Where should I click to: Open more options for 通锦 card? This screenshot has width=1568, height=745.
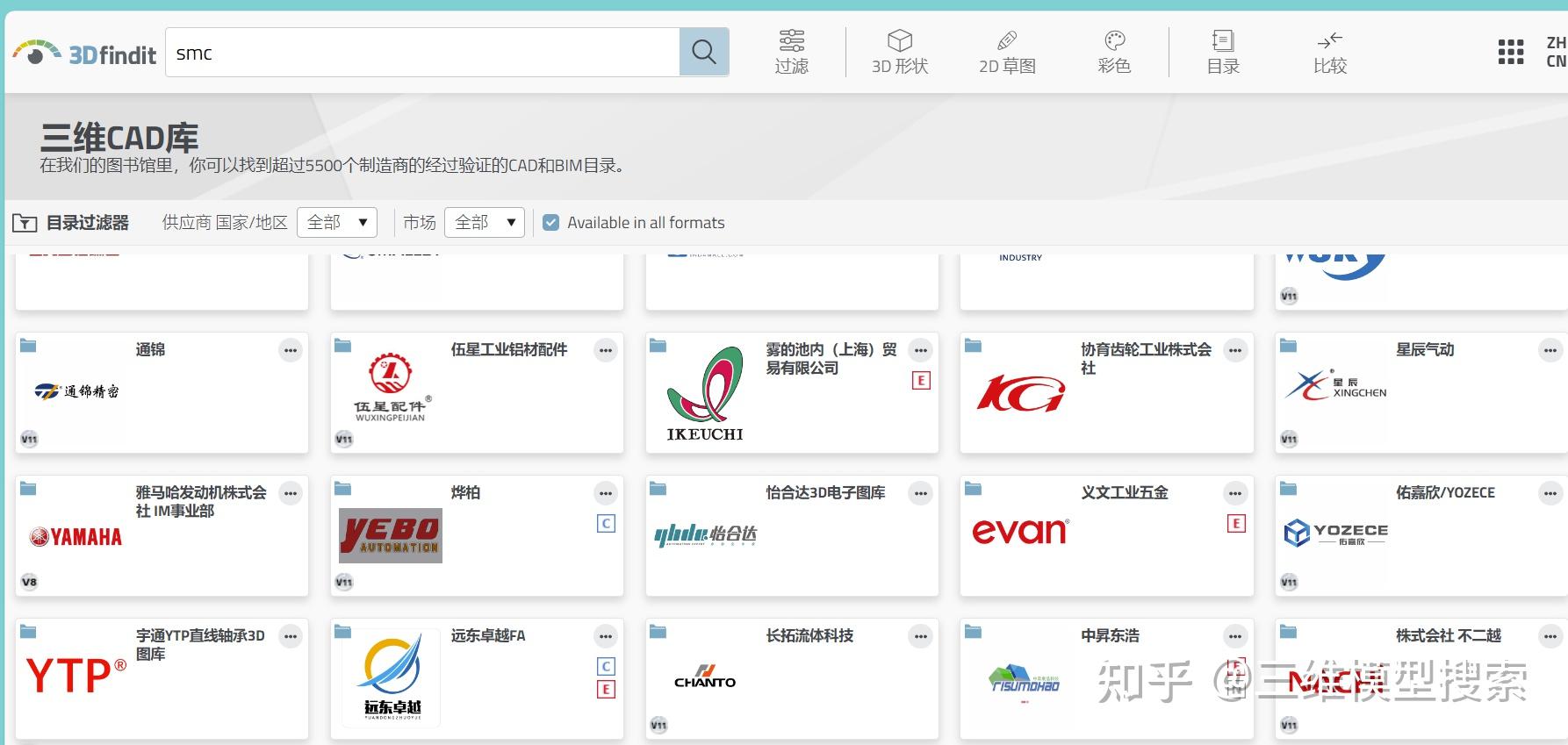click(291, 350)
